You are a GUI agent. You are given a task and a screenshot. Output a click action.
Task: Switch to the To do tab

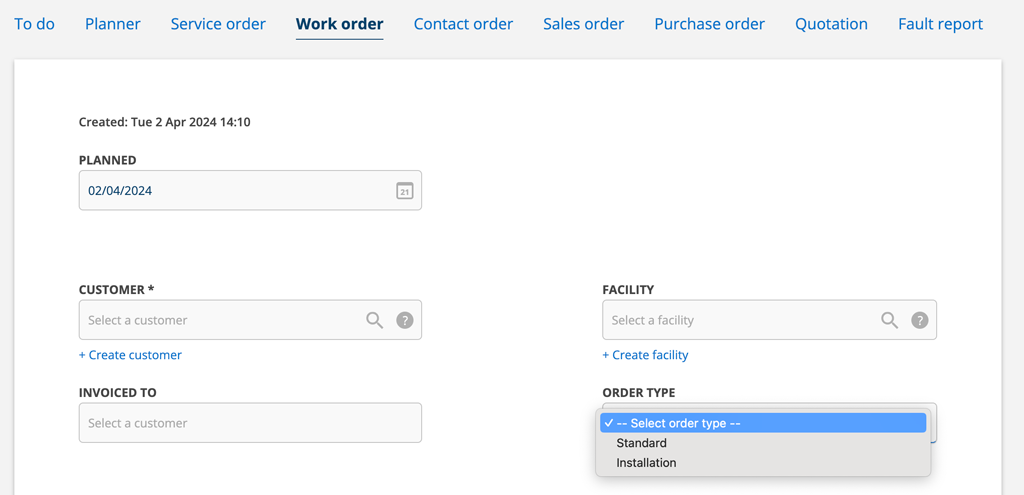(35, 24)
